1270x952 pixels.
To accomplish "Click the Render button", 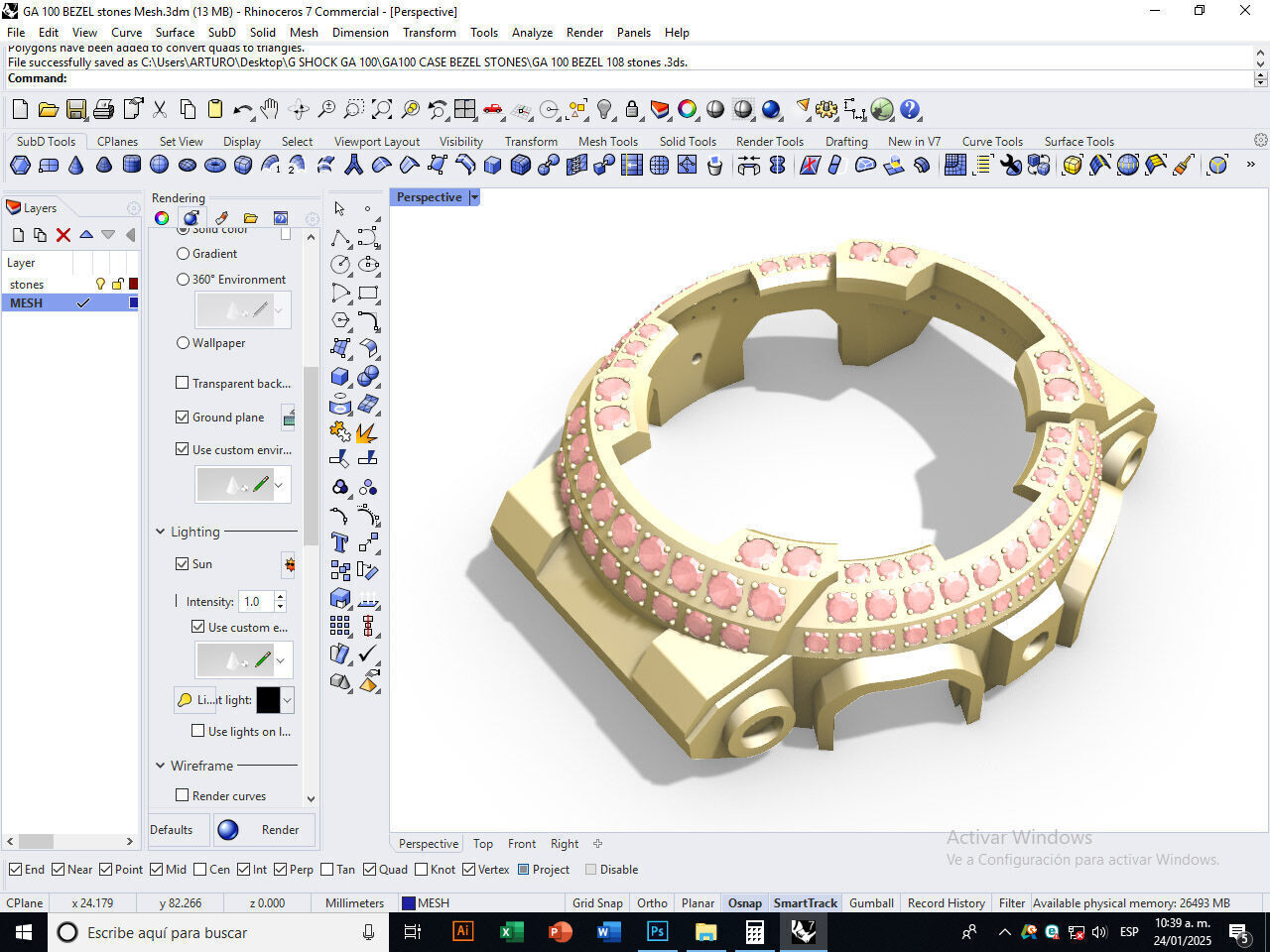I will click(265, 830).
